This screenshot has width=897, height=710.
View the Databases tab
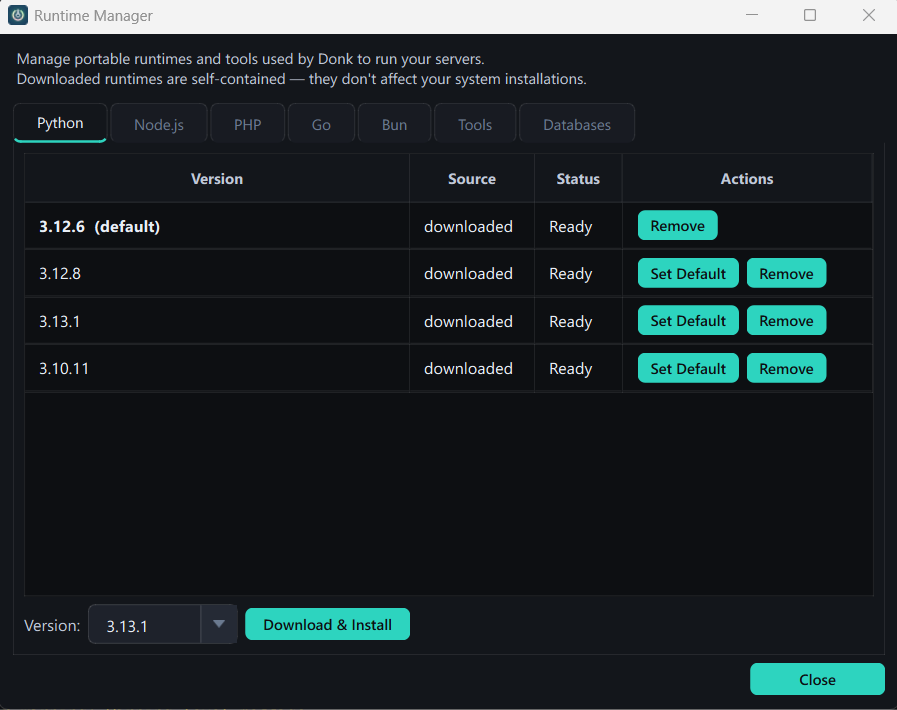coord(577,123)
